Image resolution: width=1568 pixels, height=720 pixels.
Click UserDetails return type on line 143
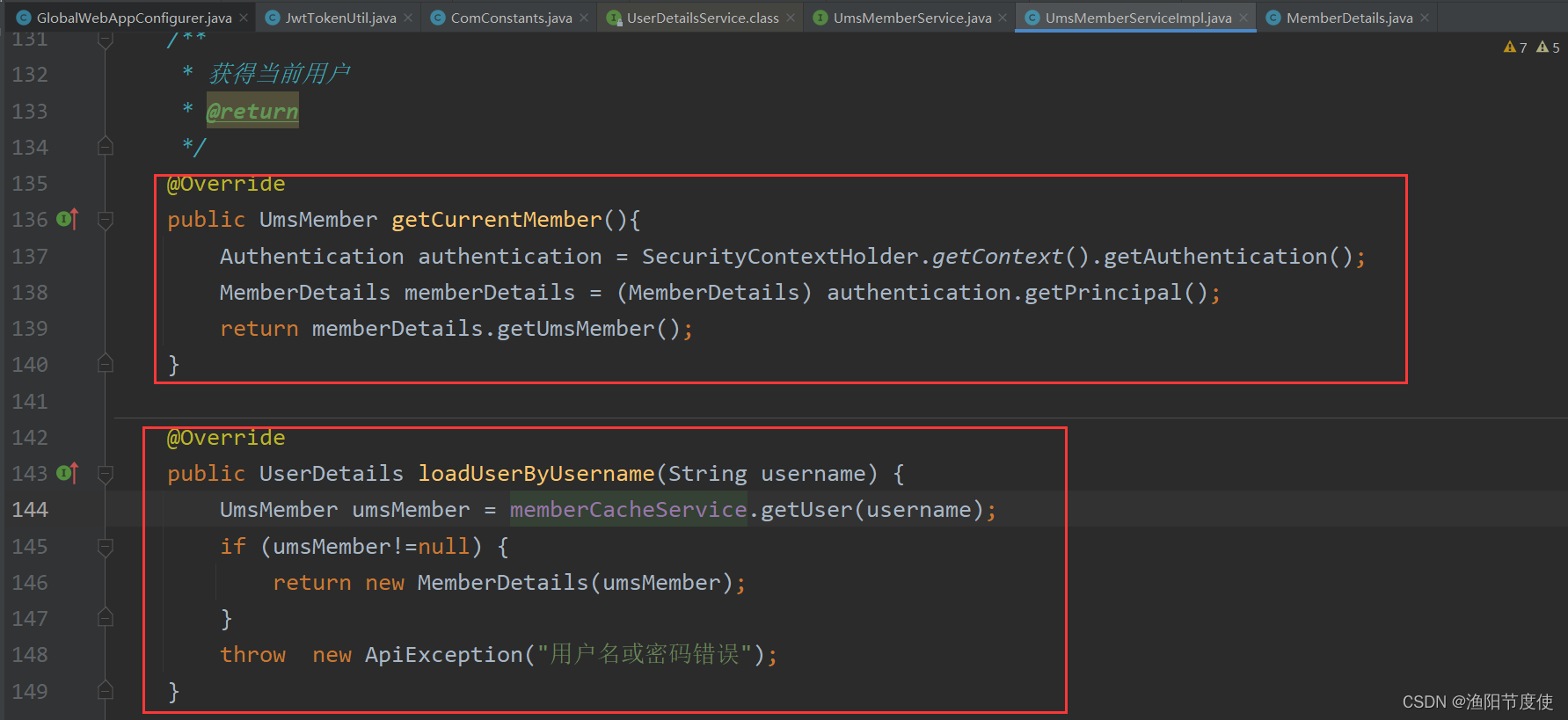pos(332,474)
